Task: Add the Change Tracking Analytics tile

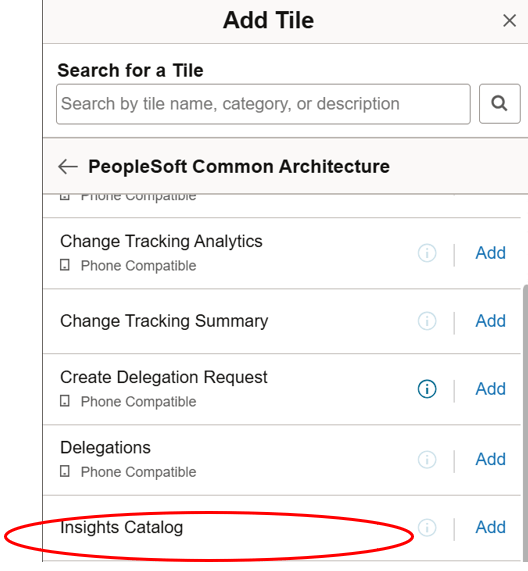Action: [x=490, y=253]
